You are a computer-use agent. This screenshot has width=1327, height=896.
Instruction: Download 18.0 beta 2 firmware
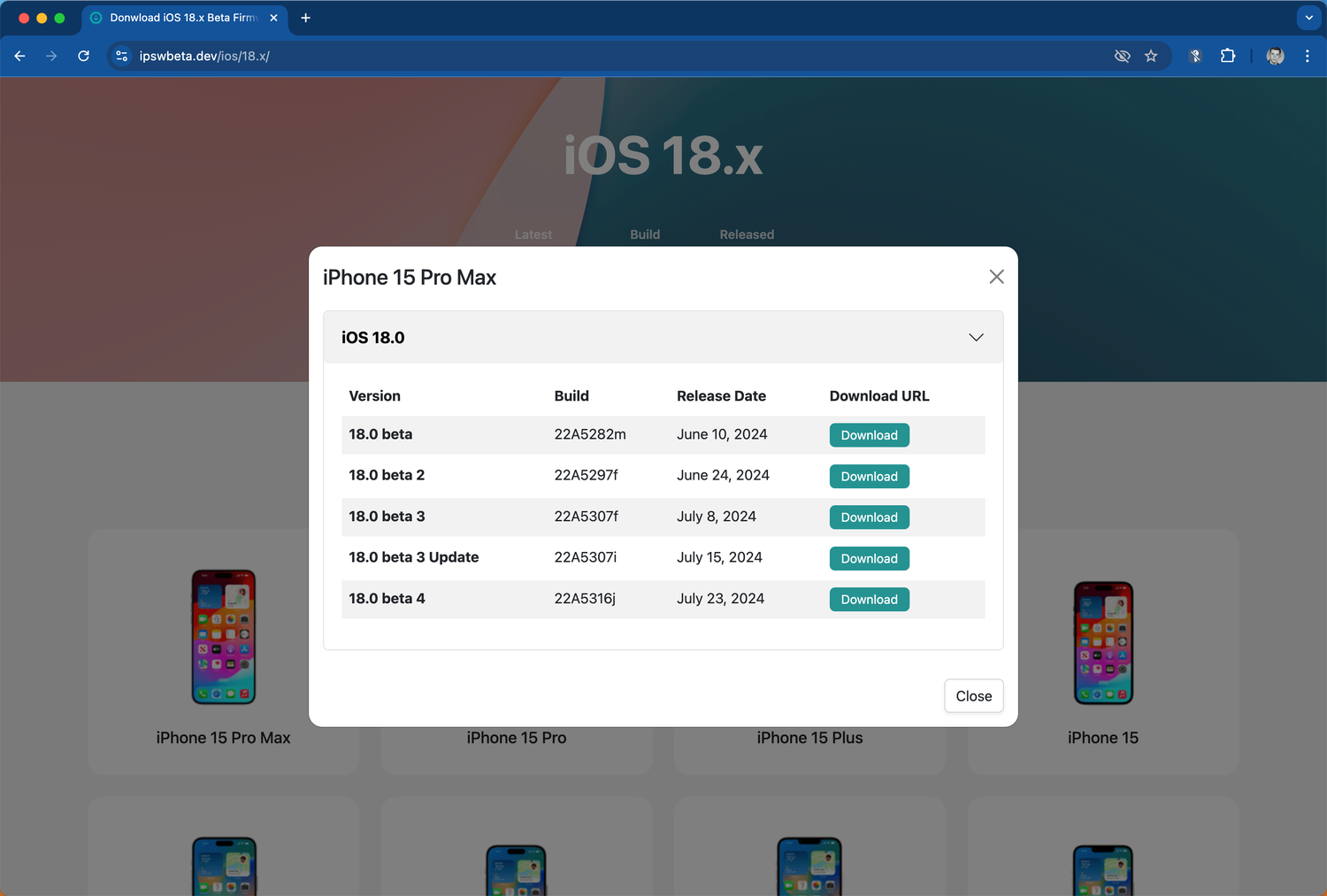(869, 477)
